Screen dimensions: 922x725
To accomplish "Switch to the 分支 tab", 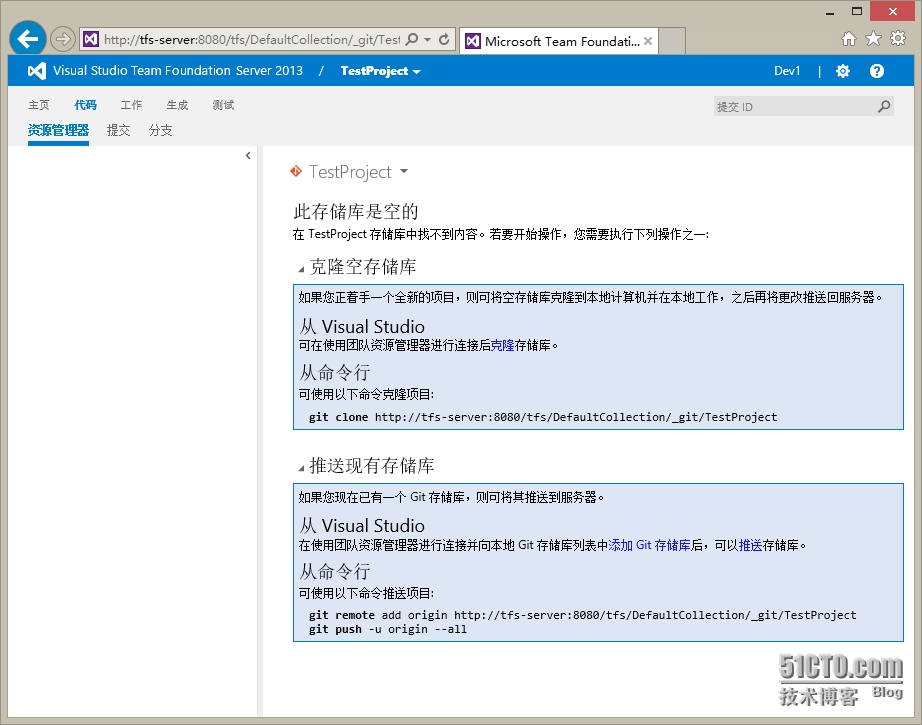I will (161, 131).
